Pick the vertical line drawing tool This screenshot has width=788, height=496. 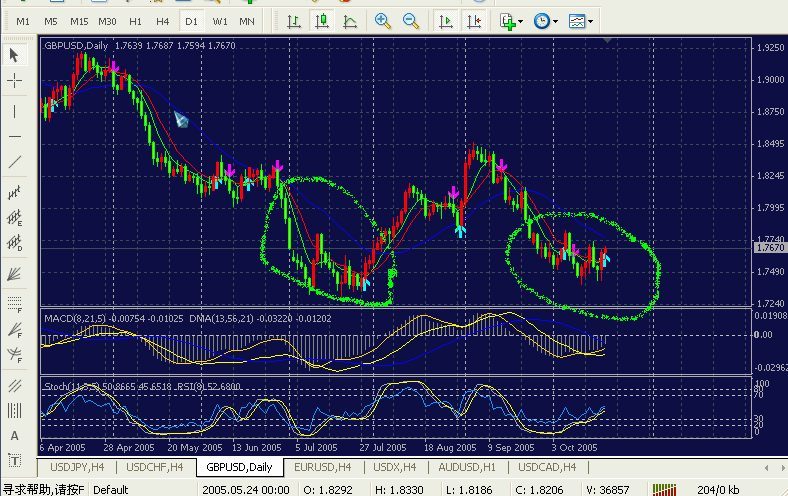pos(15,109)
